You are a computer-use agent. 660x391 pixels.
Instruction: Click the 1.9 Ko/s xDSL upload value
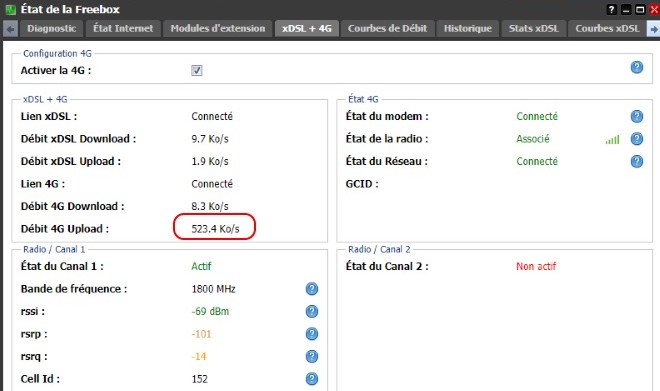point(210,161)
